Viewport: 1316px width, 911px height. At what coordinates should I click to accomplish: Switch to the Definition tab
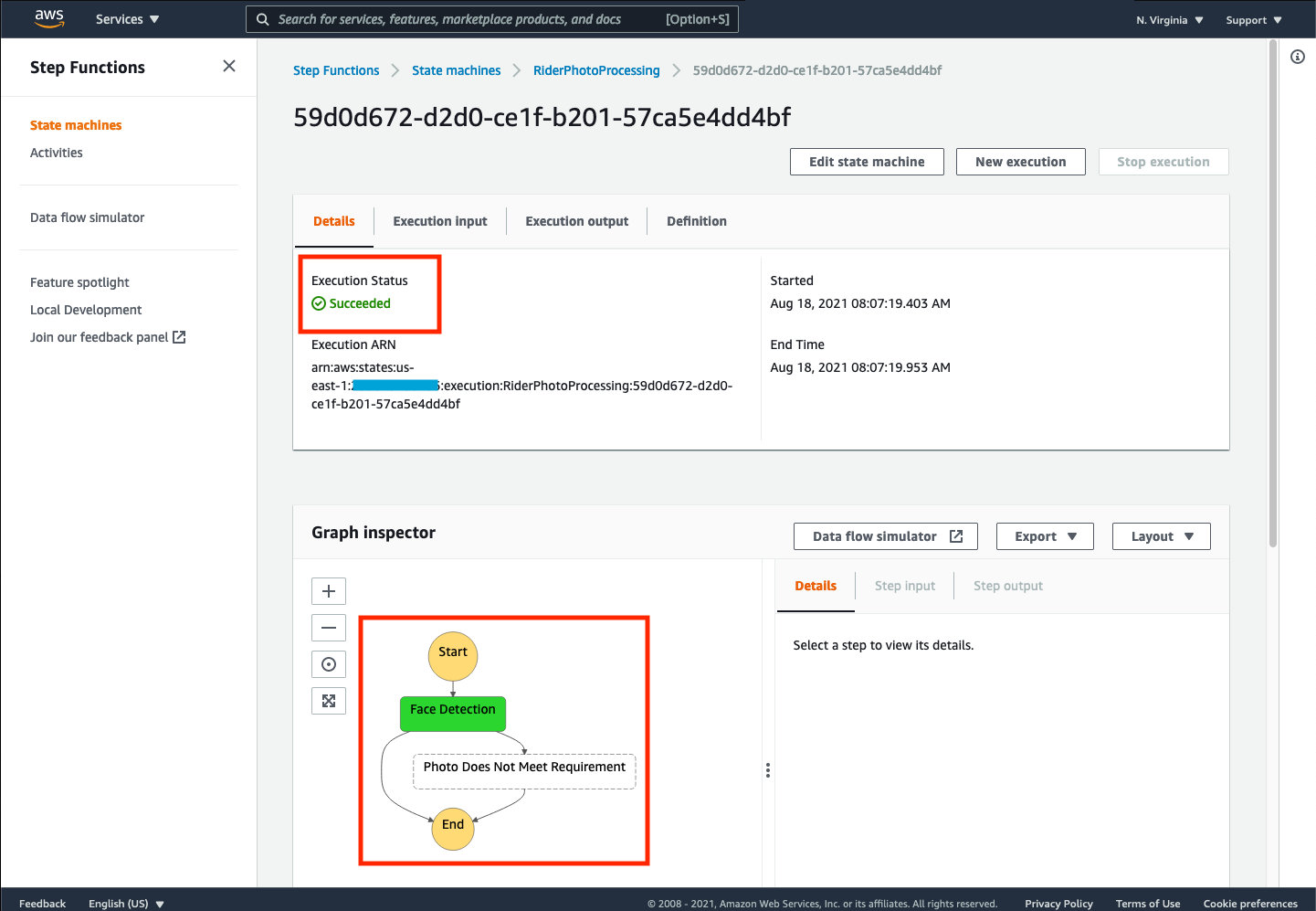click(697, 221)
